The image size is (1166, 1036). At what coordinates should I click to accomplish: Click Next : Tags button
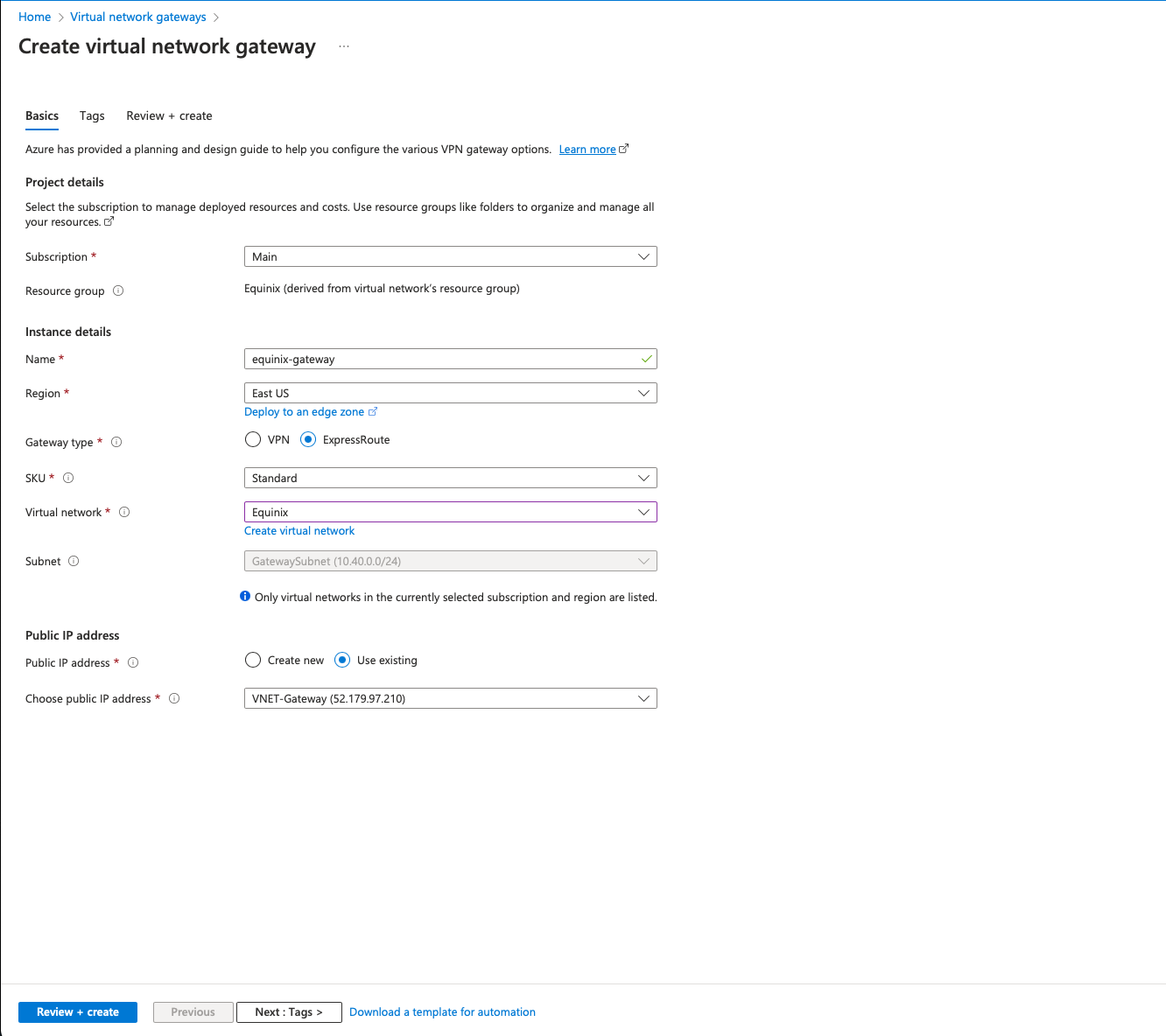click(289, 1012)
